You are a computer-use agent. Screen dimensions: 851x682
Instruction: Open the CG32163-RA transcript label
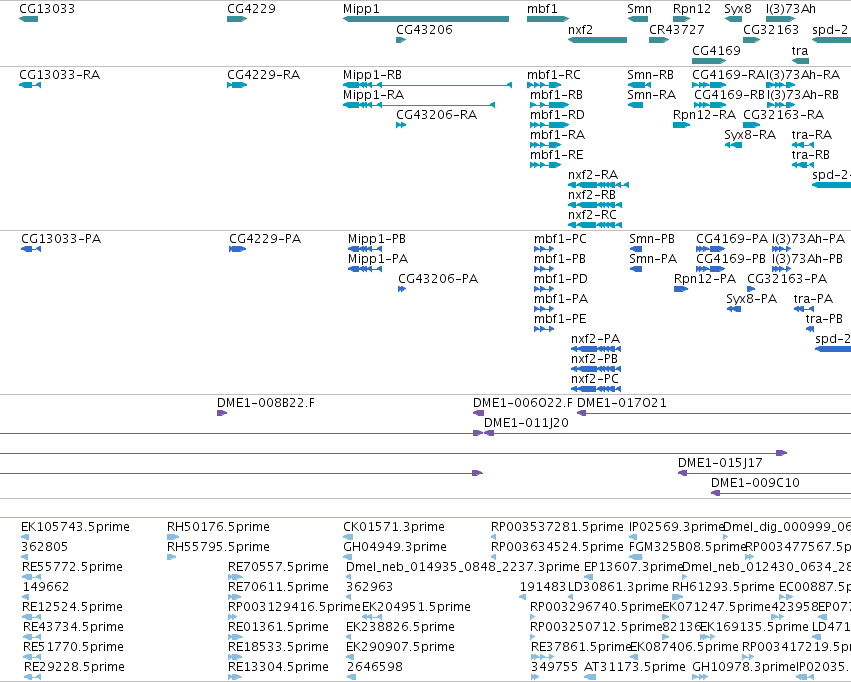point(784,115)
